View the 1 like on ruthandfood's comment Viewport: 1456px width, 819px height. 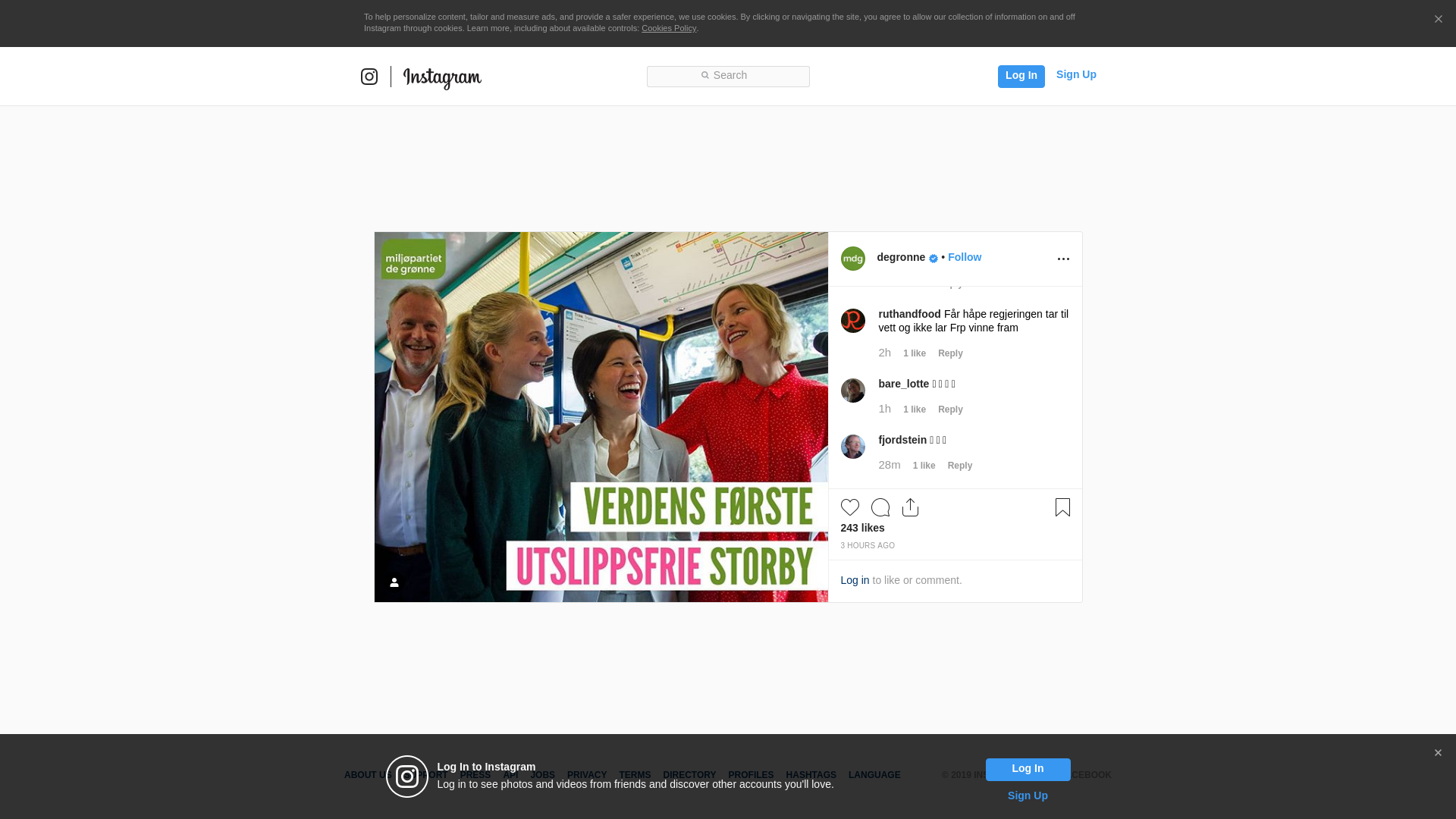915,353
